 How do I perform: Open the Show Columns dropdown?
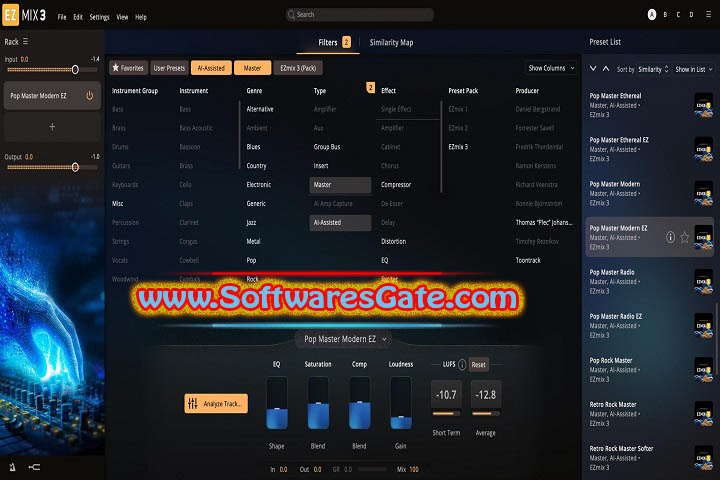pyautogui.click(x=551, y=68)
